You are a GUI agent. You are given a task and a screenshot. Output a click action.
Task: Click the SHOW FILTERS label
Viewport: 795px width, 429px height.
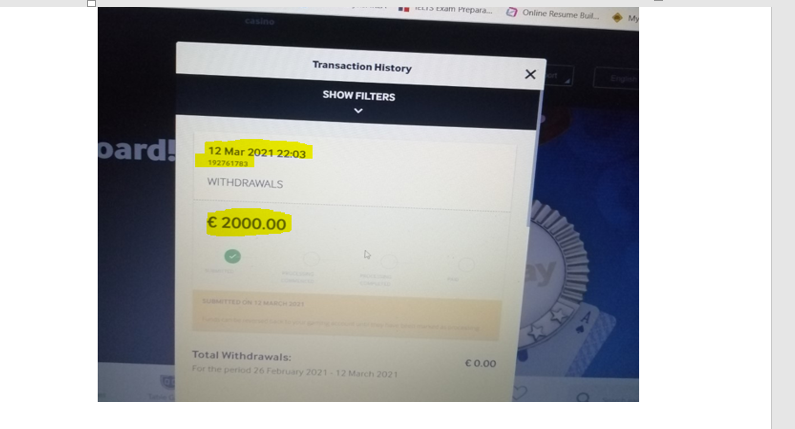click(x=359, y=96)
